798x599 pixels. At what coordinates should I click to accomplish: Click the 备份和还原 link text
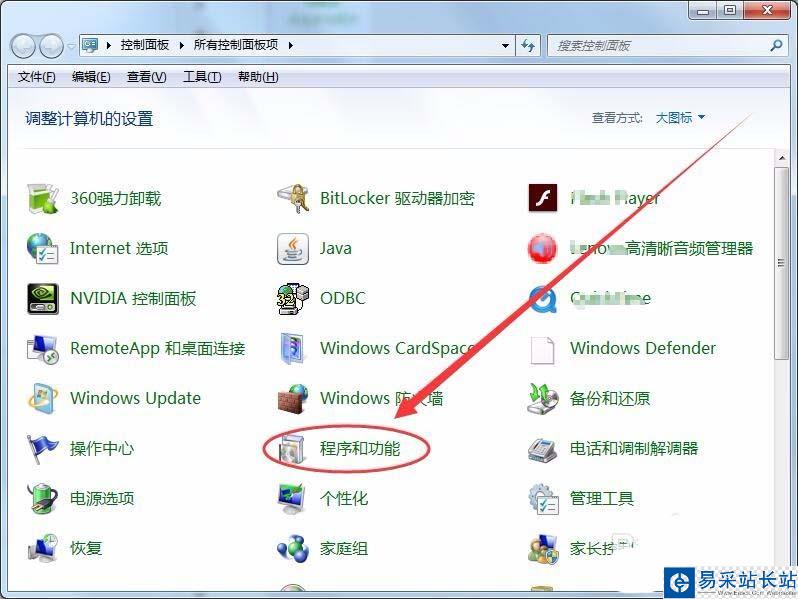tap(610, 398)
